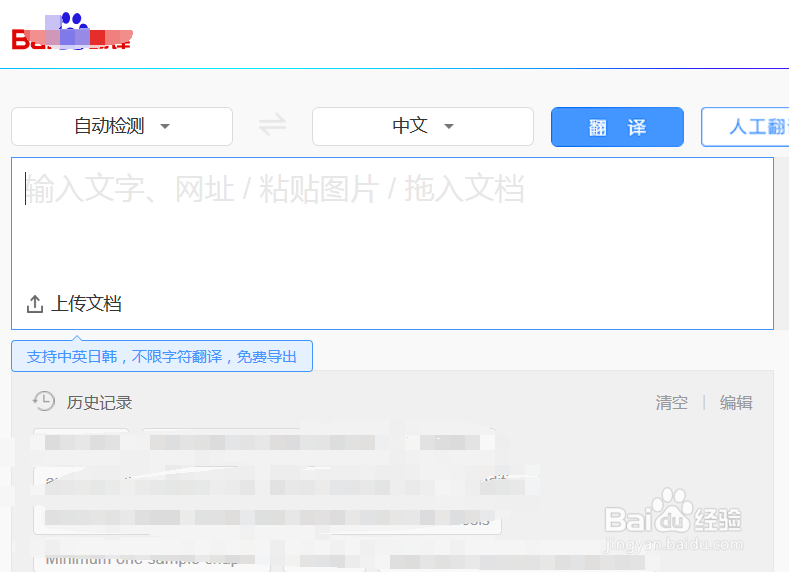Click the upload arrow icon

35,304
